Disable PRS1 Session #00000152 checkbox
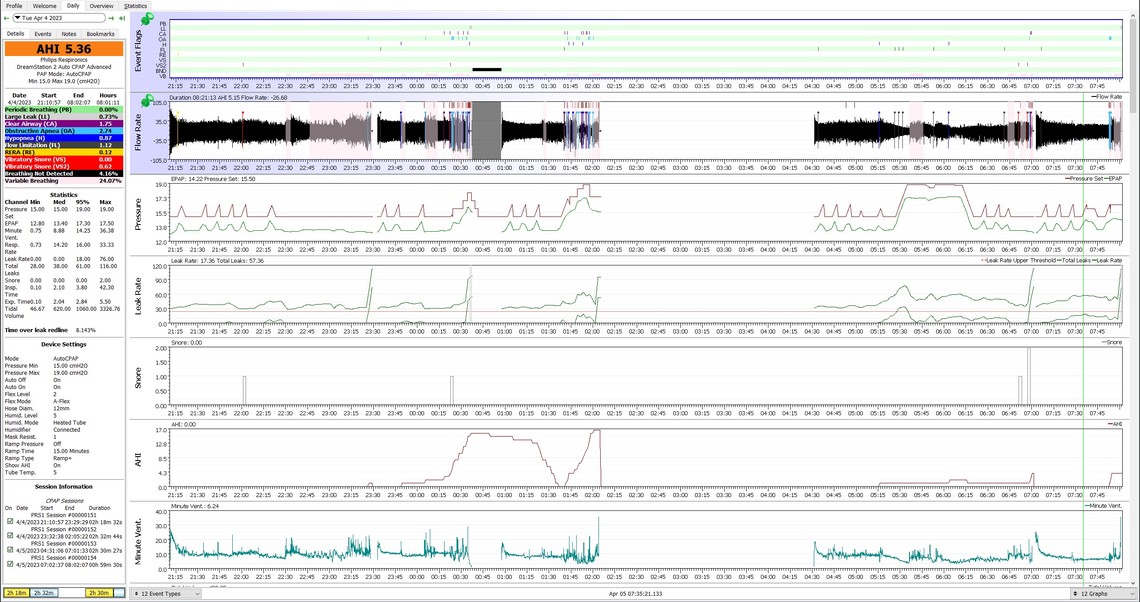 point(9,536)
